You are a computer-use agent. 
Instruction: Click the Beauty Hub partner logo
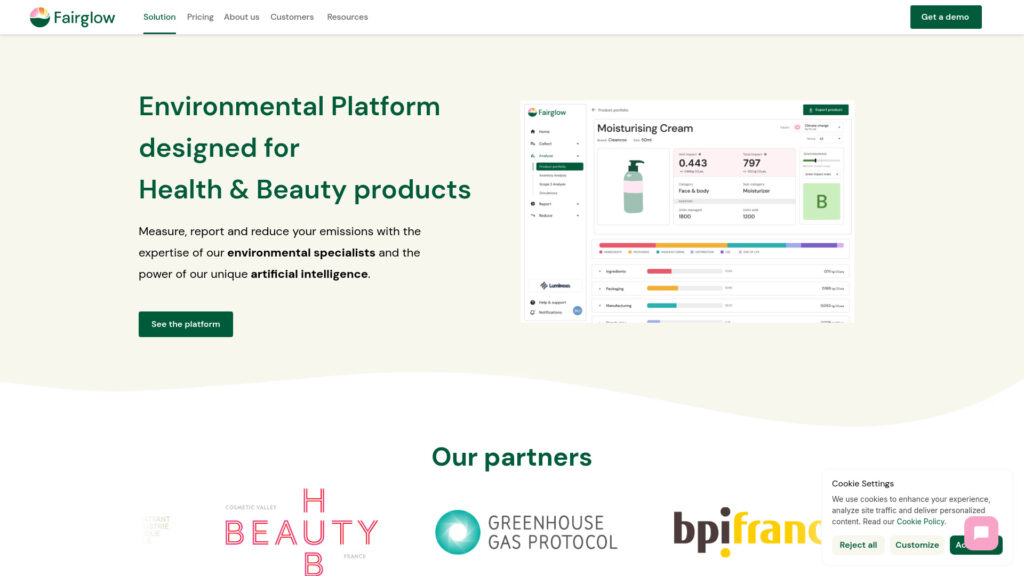[x=302, y=532]
